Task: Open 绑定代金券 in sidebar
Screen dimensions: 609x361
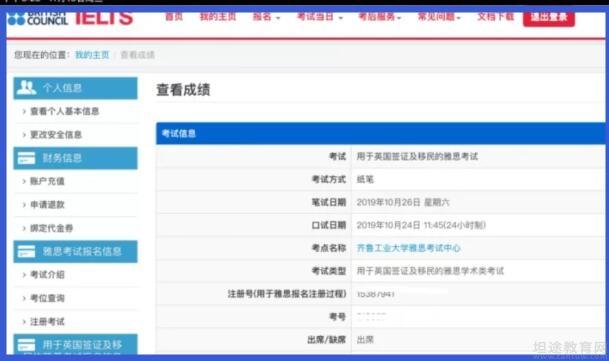Action: pos(52,228)
